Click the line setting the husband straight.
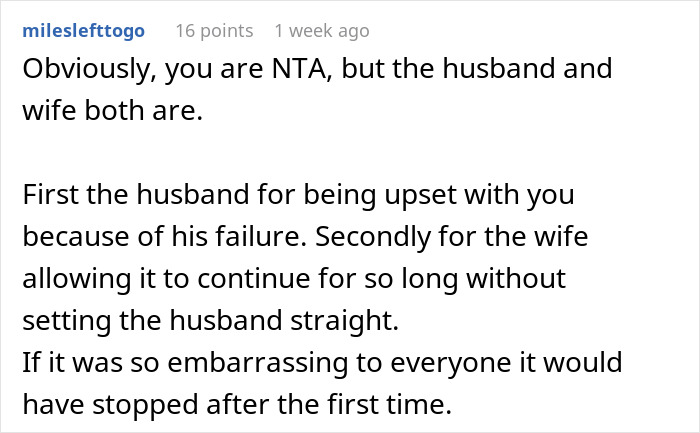This screenshot has height=433, width=700. tap(210, 321)
